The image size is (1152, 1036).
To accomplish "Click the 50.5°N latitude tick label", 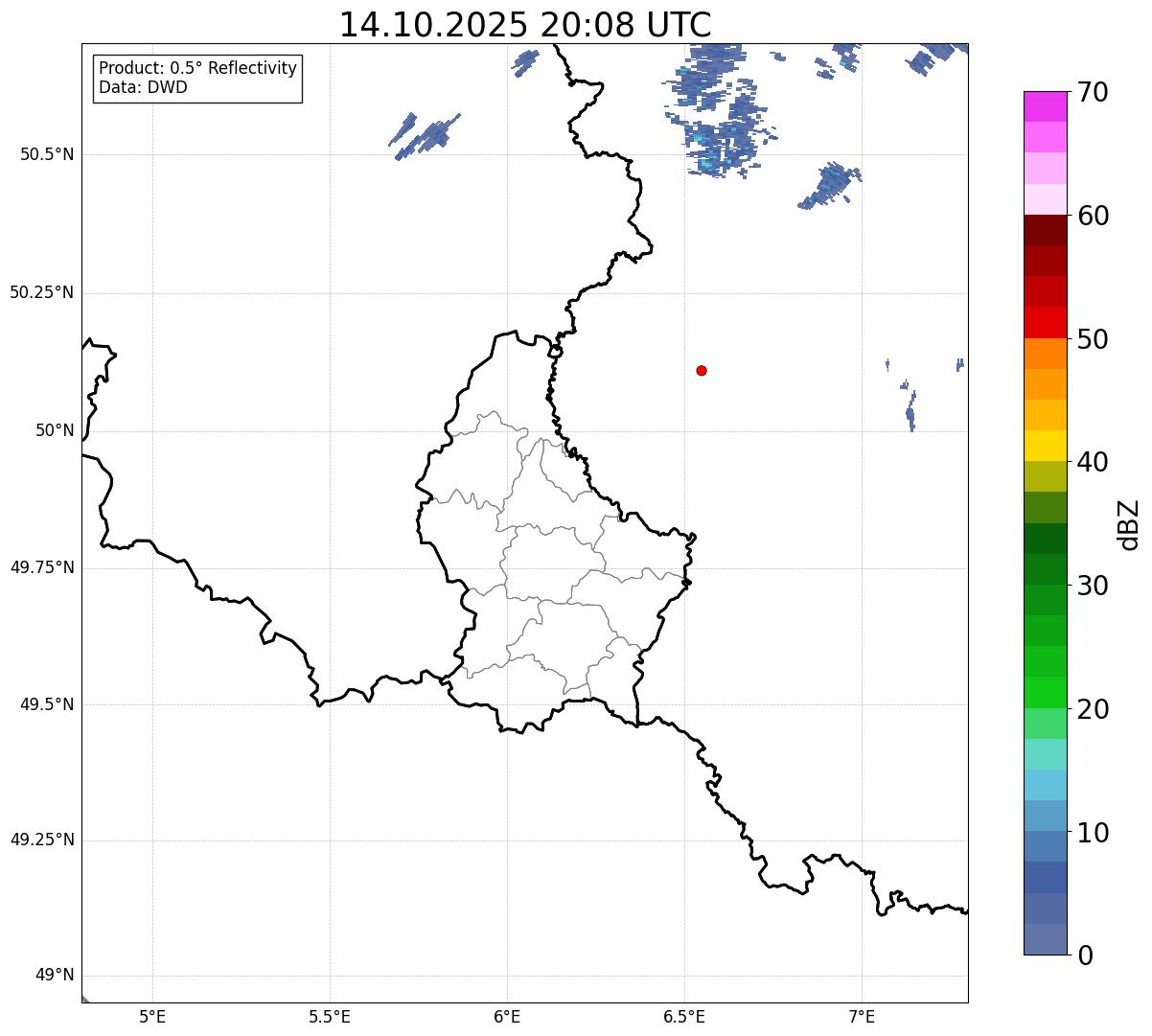I will click(47, 154).
